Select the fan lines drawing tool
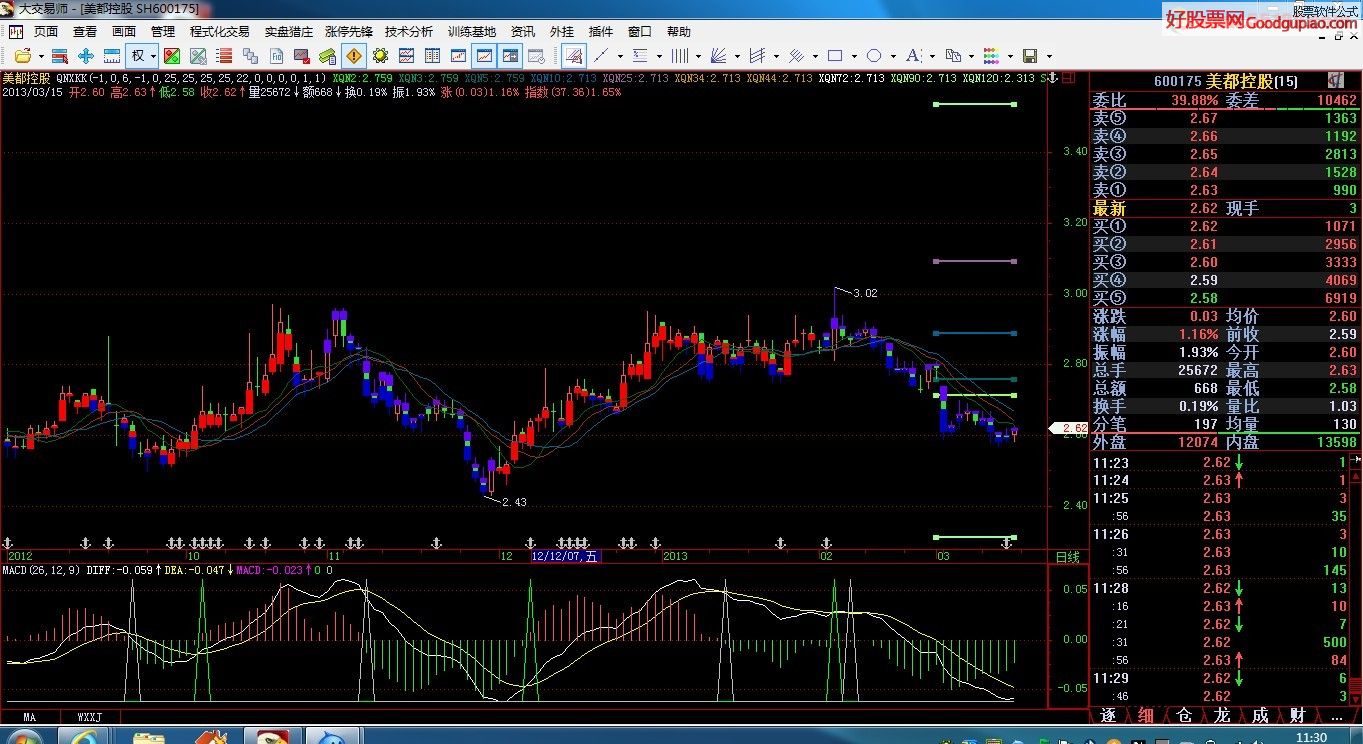The width and height of the screenshot is (1363, 744). [718, 56]
